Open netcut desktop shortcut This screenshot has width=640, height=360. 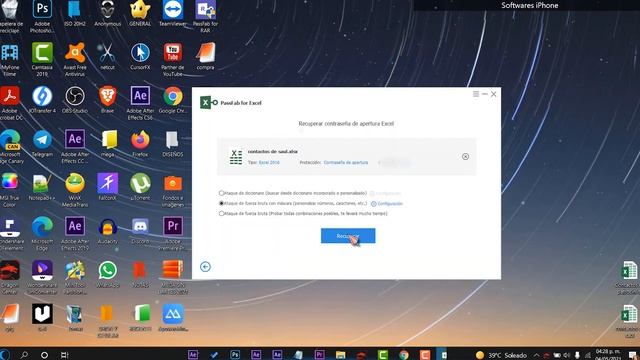tap(107, 56)
